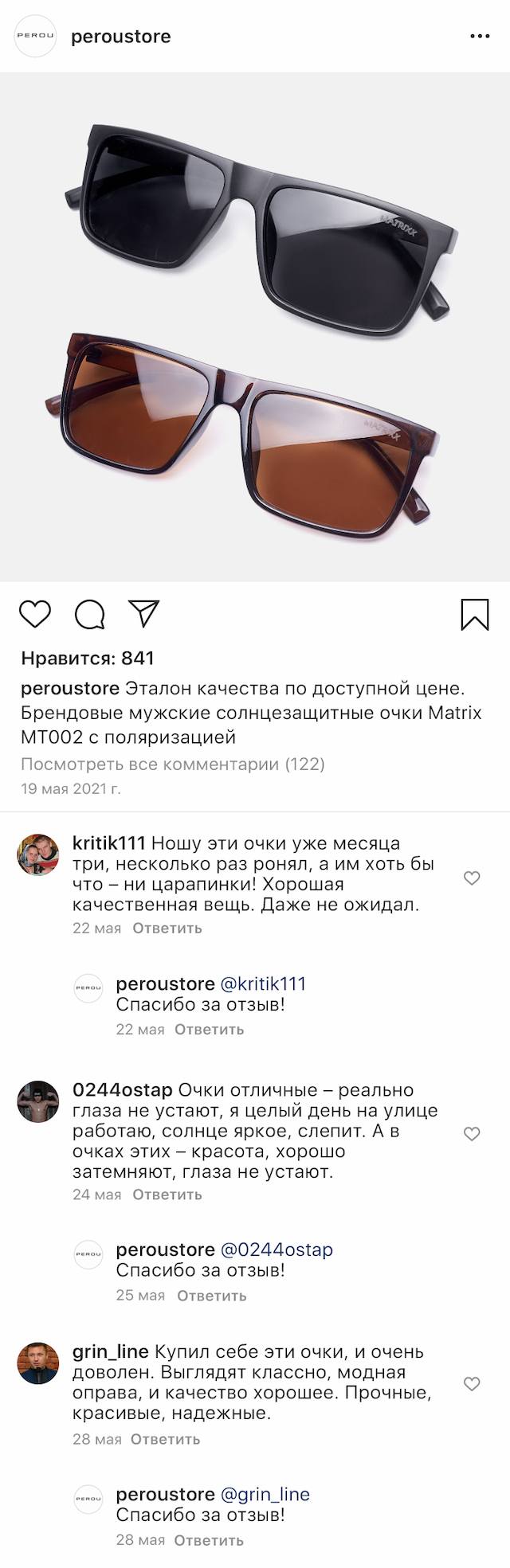Viewport: 510px width, 1568px height.
Task: Open the PEROU profile avatar in header
Action: pos(36,37)
